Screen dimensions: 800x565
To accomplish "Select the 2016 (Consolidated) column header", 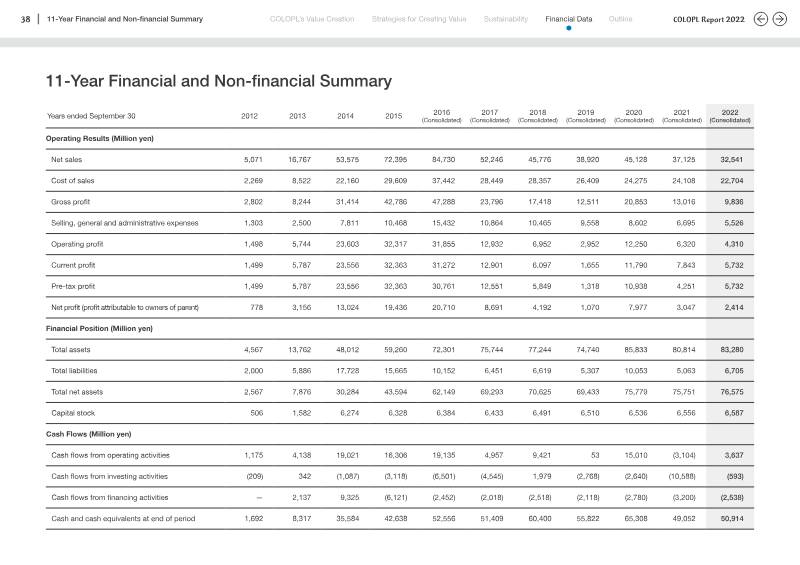I will tap(441, 116).
